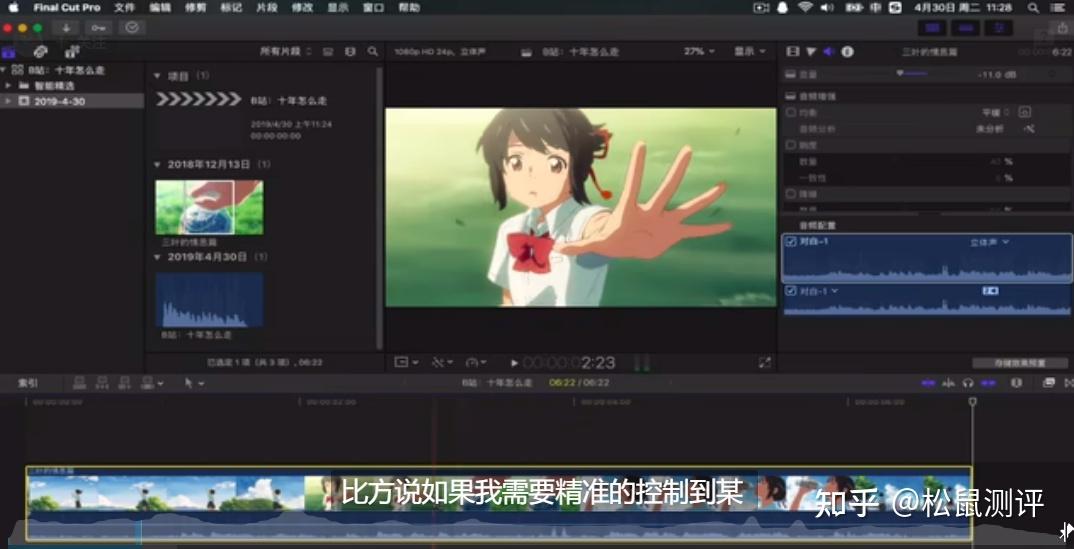This screenshot has width=1074, height=549.
Task: Collapse the 2018年12月13日 group
Action: pos(157,165)
